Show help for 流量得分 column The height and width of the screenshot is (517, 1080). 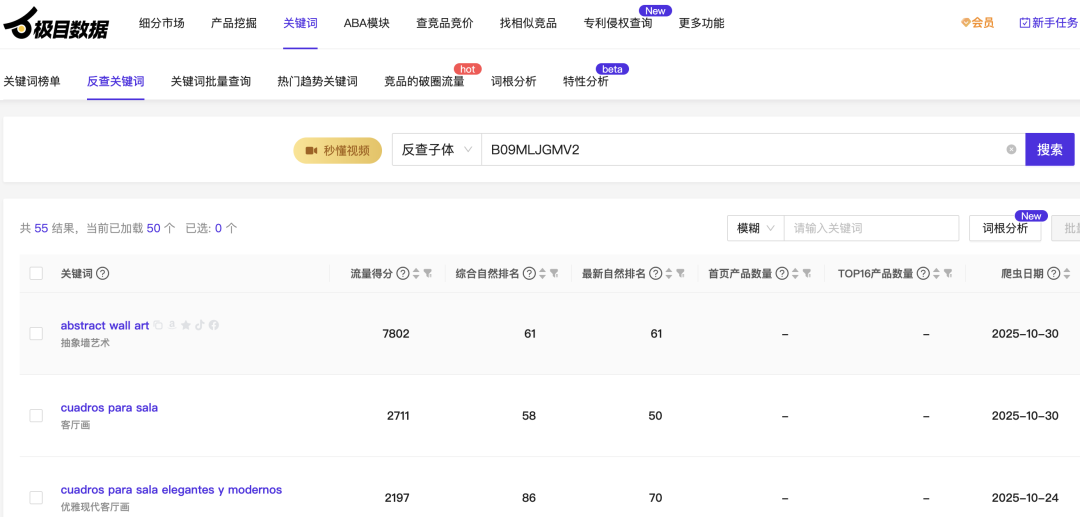403,273
